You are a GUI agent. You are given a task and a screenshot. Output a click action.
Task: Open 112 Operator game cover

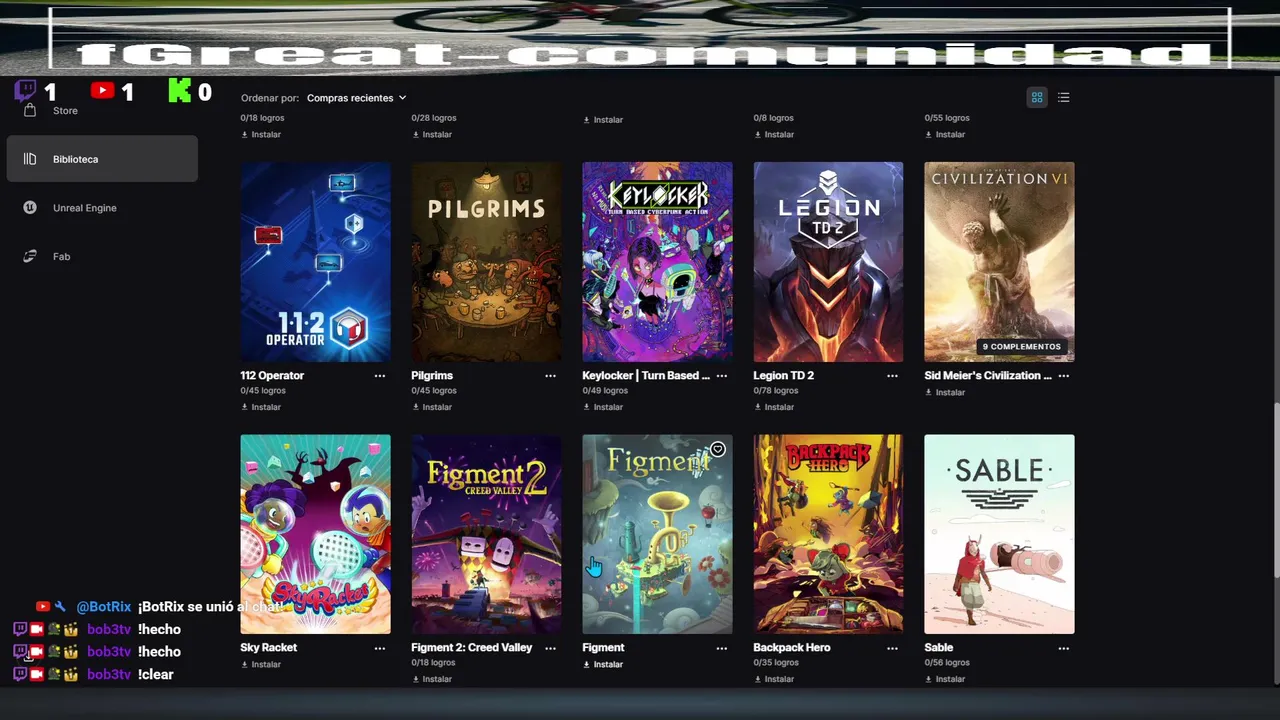point(315,262)
